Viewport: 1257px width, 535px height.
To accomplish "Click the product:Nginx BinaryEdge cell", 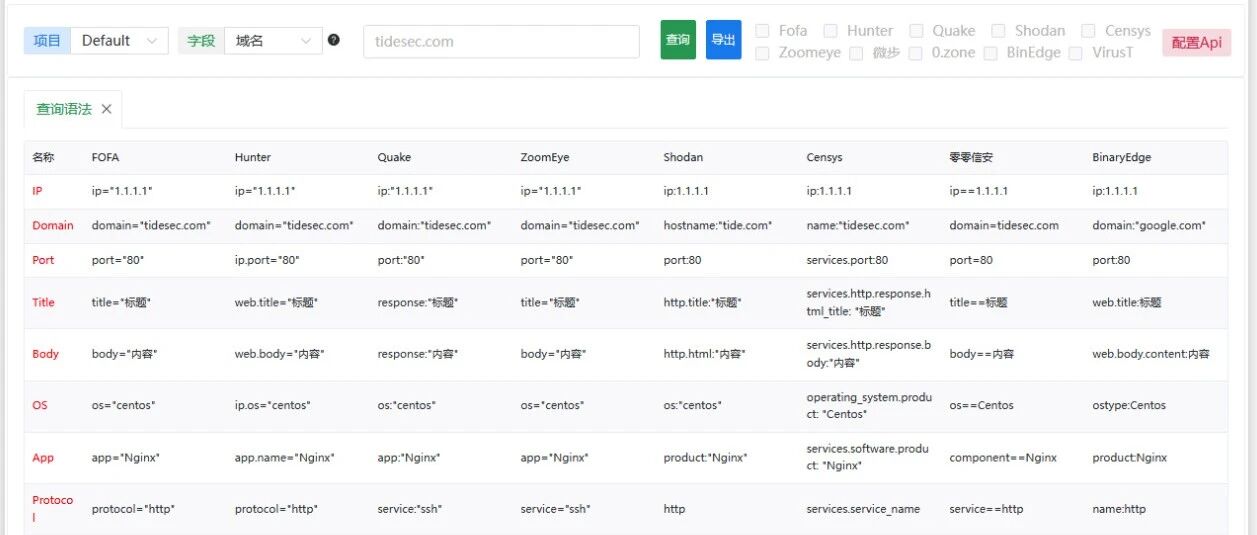I will pos(1130,457).
